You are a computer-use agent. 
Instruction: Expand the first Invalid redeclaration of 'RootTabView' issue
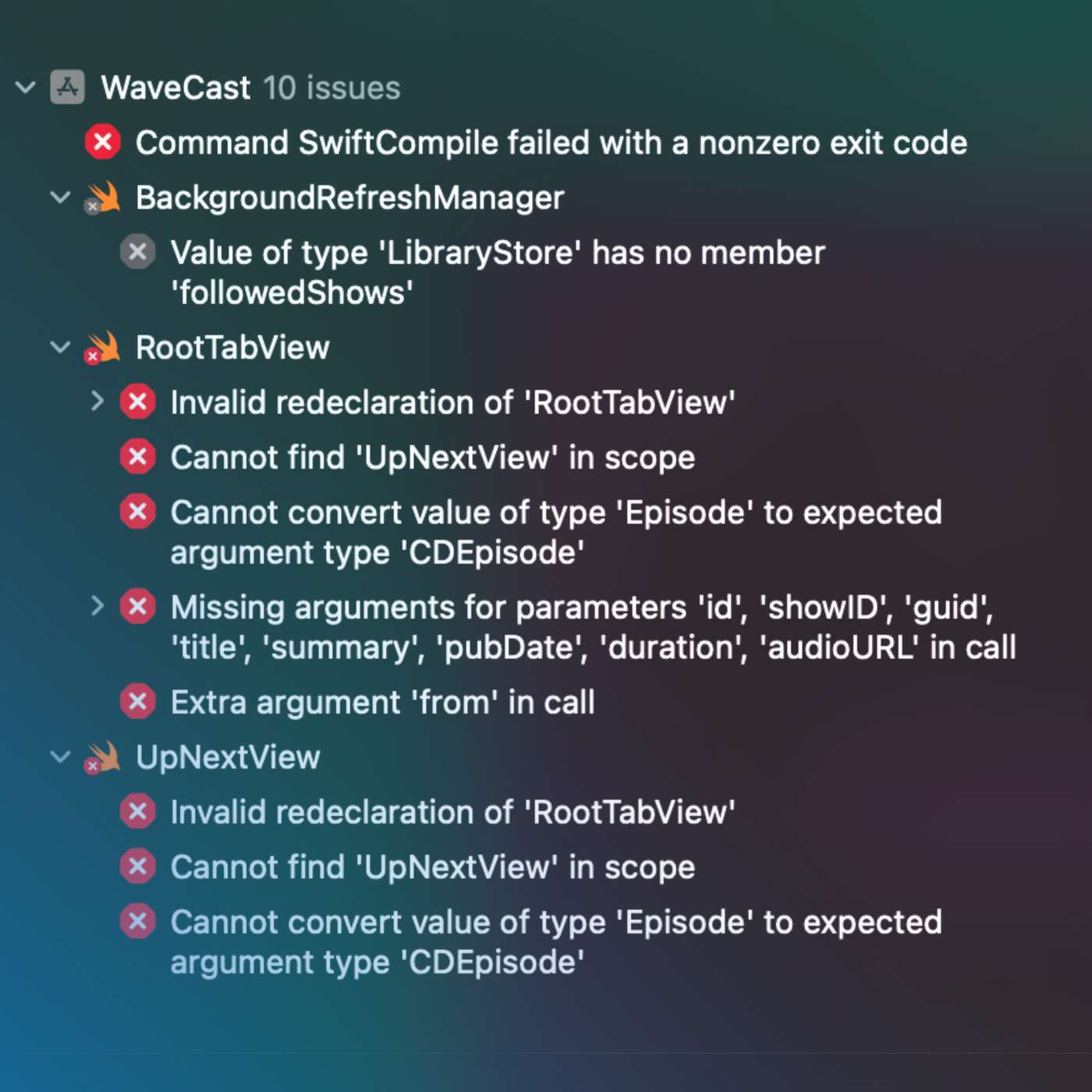pyautogui.click(x=97, y=402)
